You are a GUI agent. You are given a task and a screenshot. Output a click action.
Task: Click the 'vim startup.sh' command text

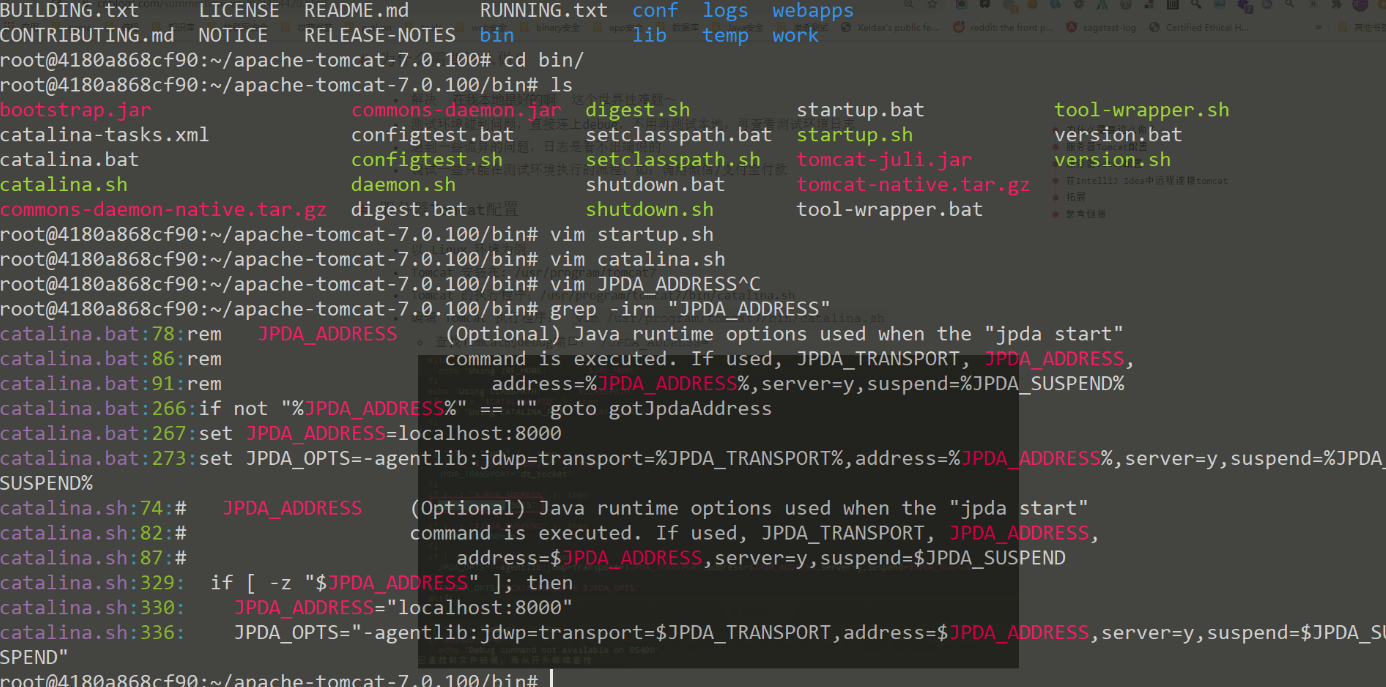[632, 235]
